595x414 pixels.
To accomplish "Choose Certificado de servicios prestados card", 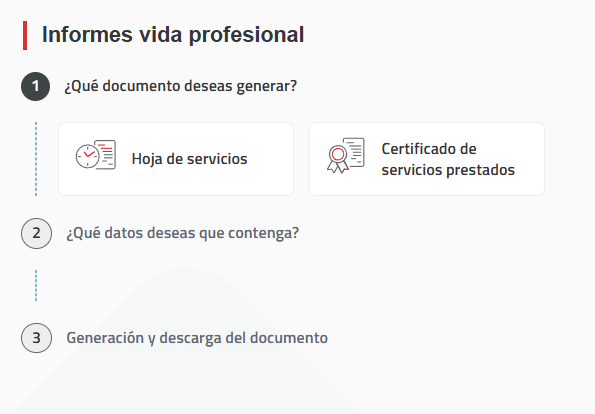I will 427,159.
